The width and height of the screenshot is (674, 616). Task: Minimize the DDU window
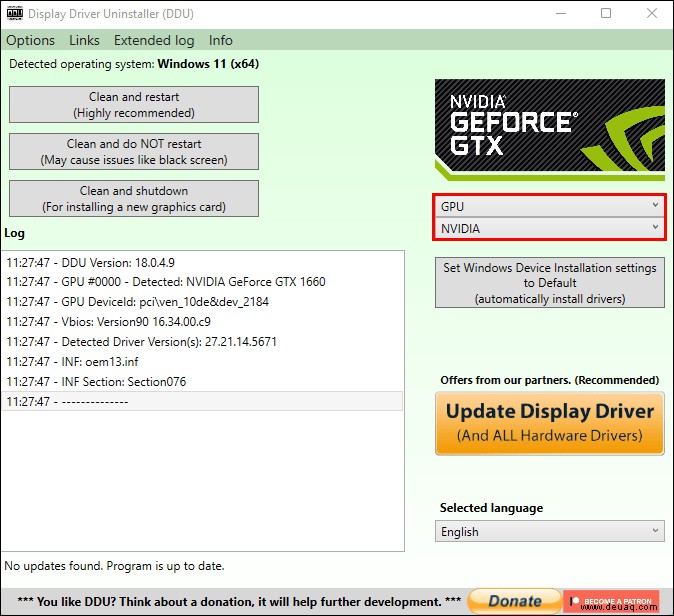point(561,13)
